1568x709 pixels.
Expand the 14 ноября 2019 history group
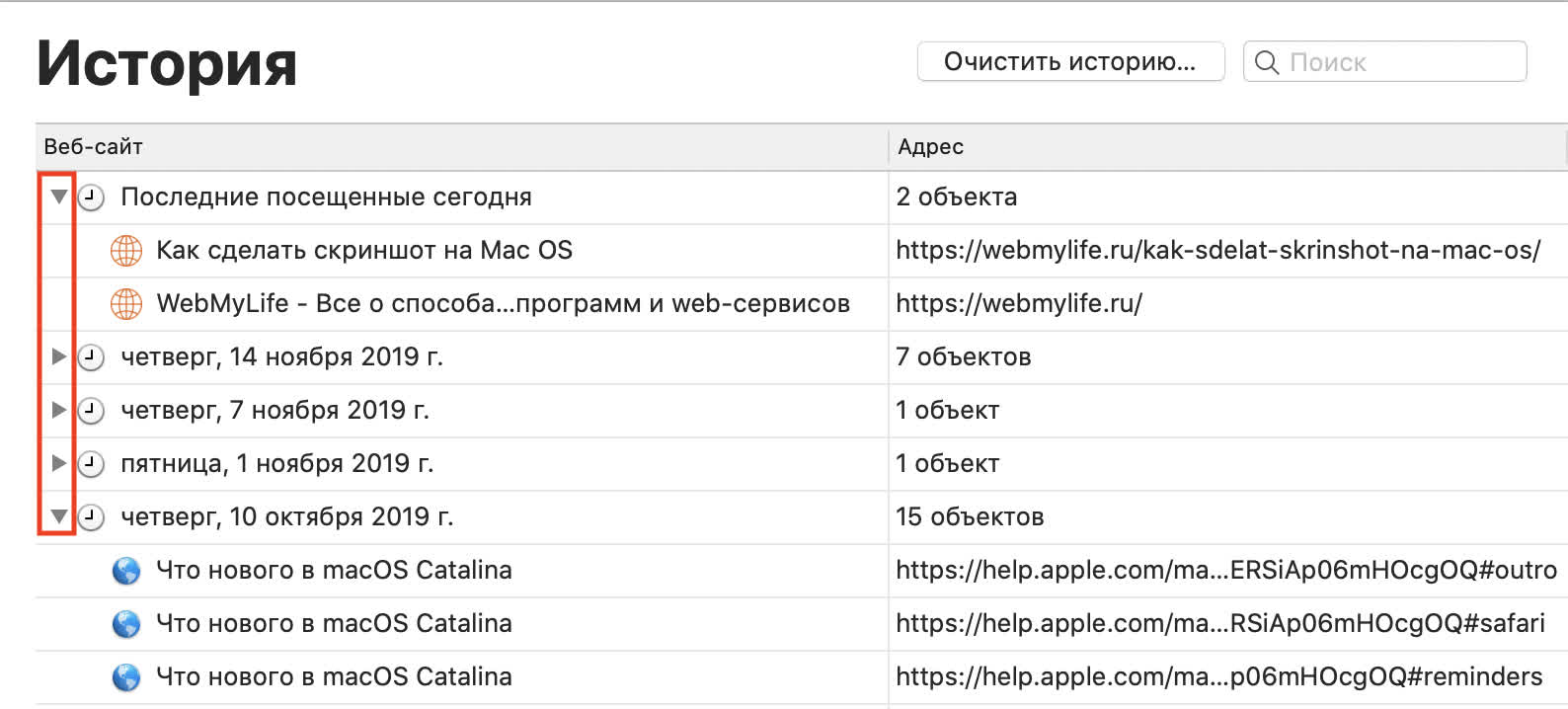pyautogui.click(x=59, y=356)
